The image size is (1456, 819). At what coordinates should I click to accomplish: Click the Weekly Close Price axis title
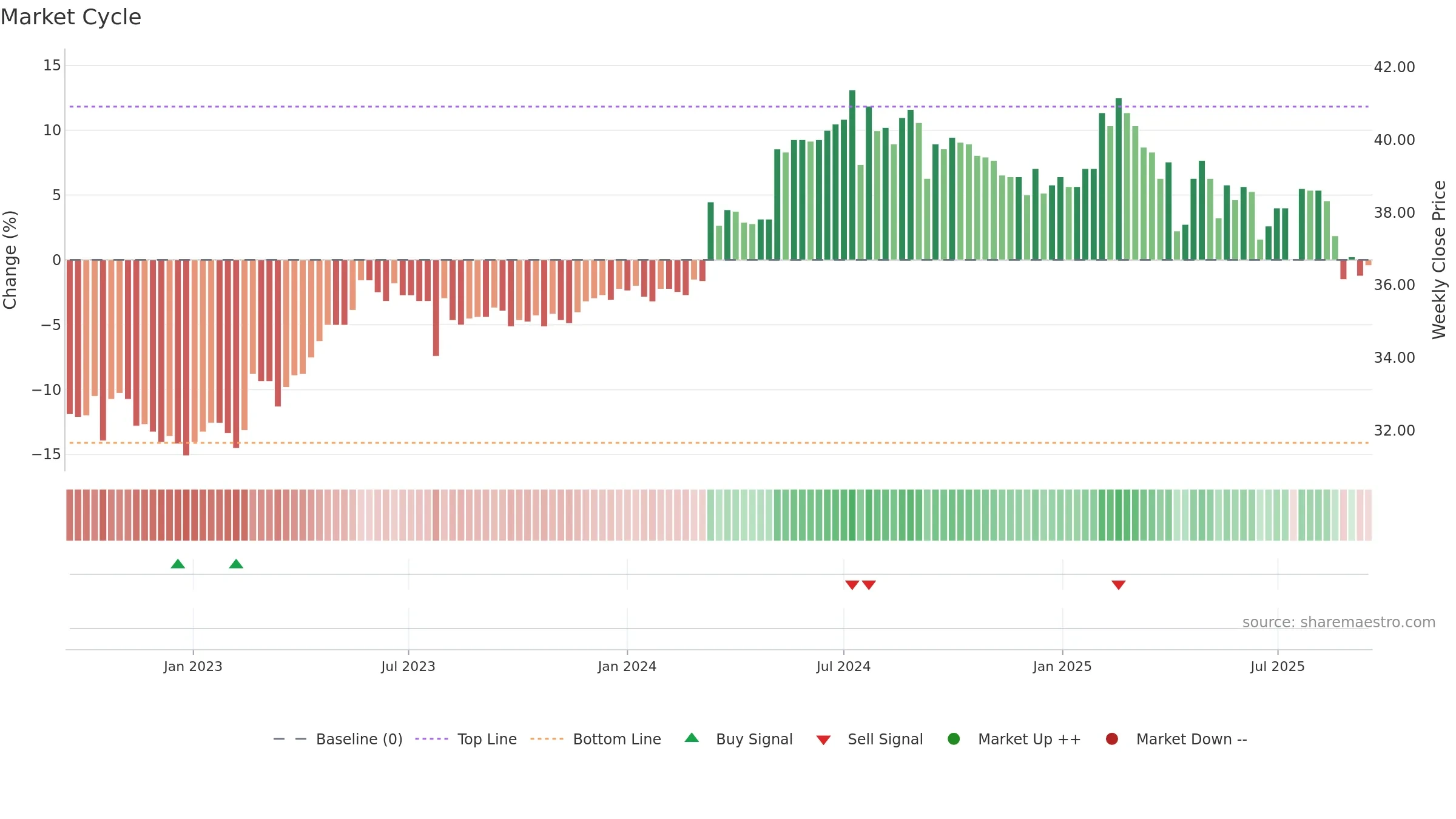[1440, 260]
